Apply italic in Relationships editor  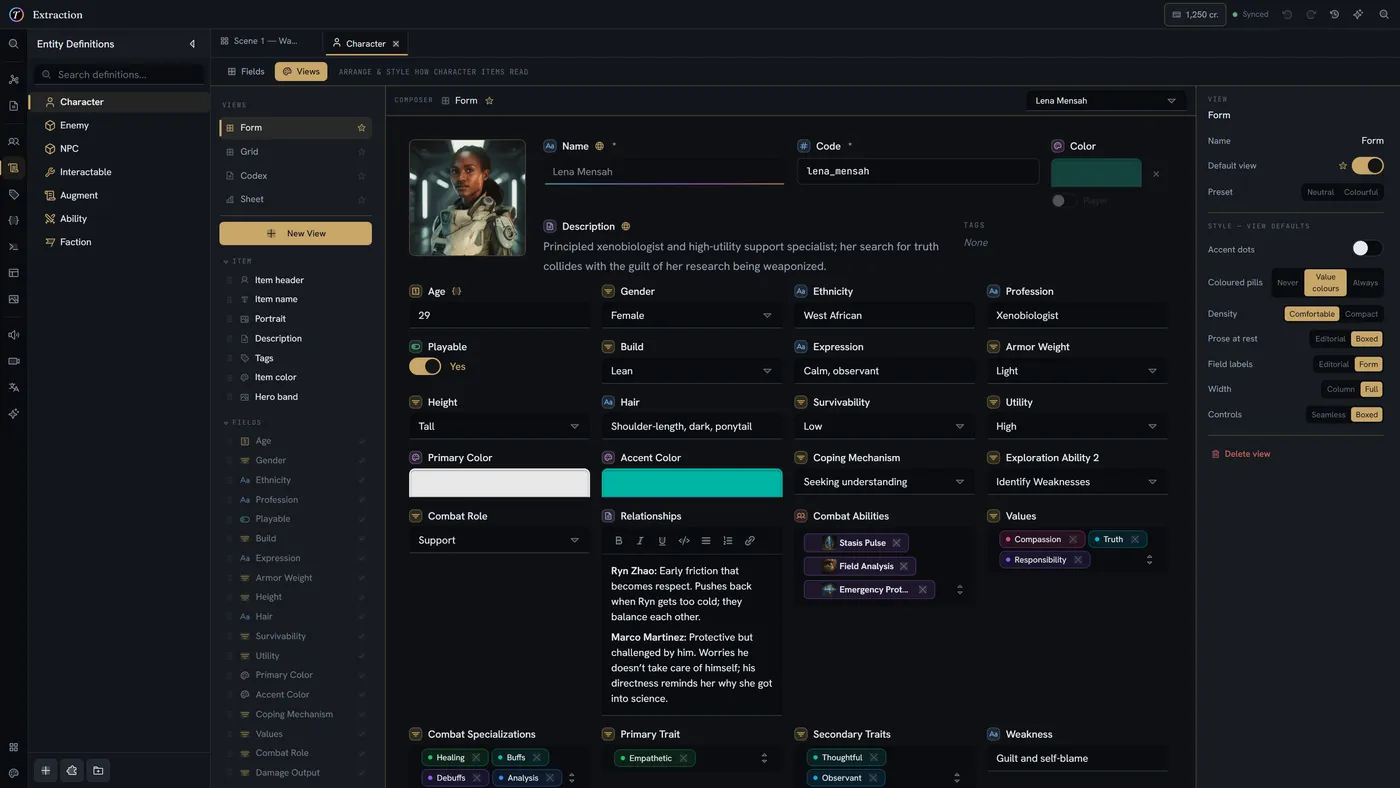pyautogui.click(x=640, y=541)
